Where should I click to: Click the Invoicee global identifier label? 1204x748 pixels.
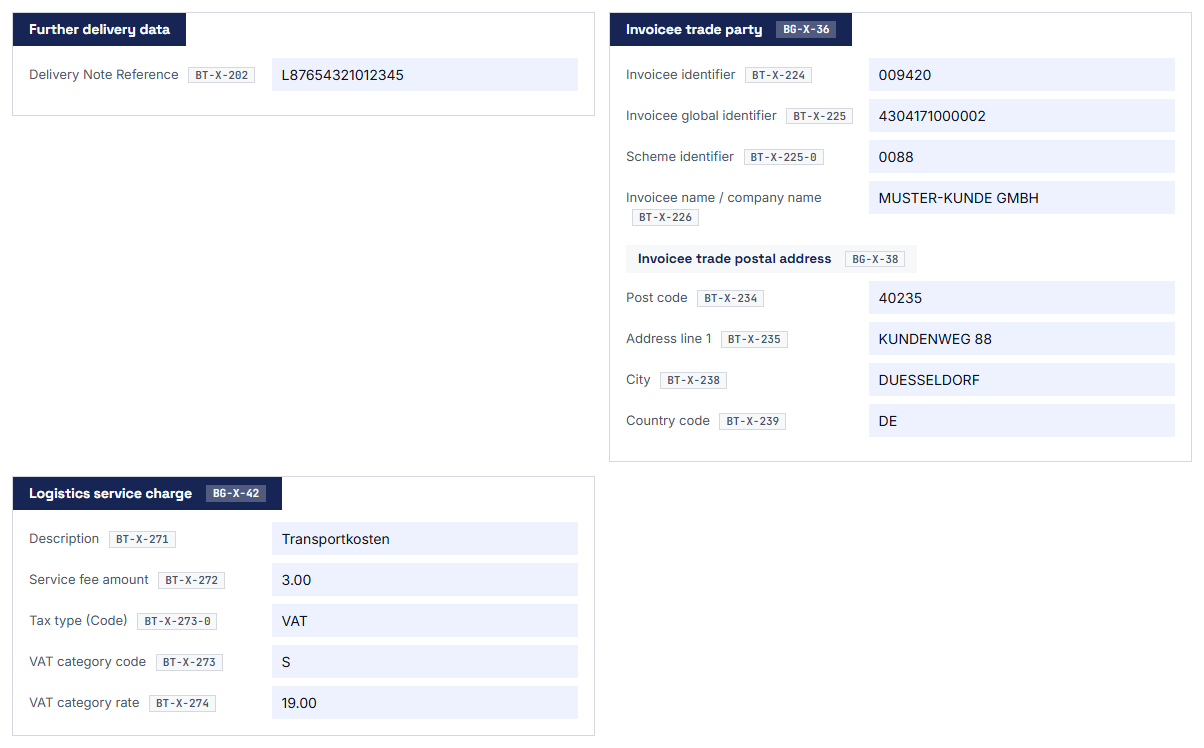(701, 116)
